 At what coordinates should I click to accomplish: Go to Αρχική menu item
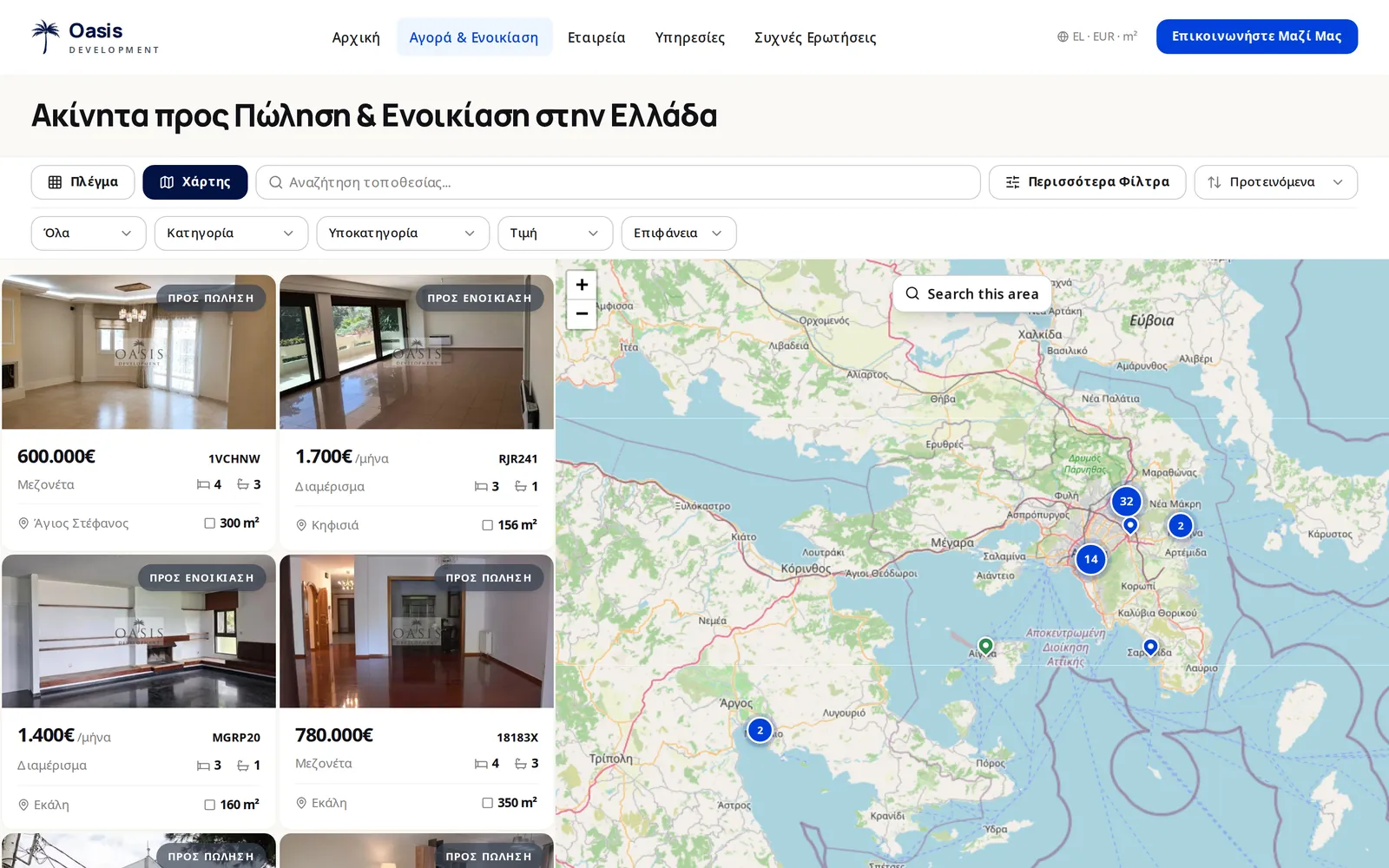(356, 37)
